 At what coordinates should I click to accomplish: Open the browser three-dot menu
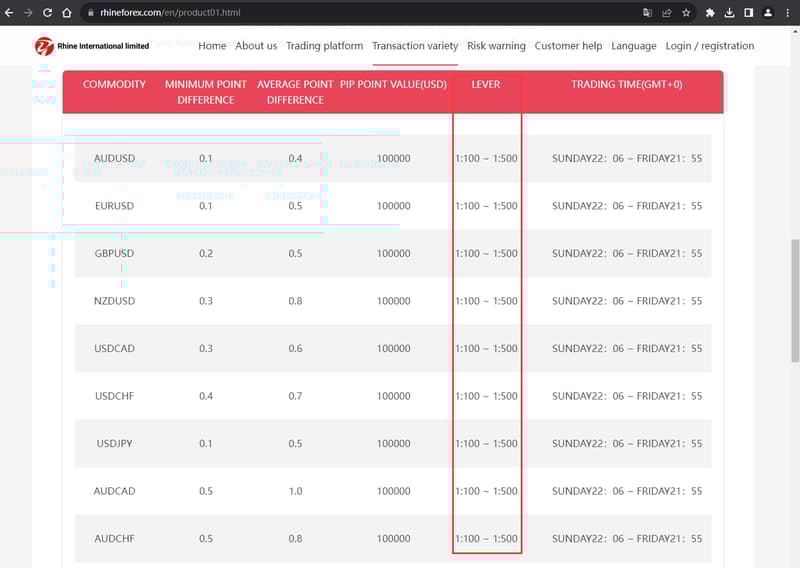tap(787, 13)
